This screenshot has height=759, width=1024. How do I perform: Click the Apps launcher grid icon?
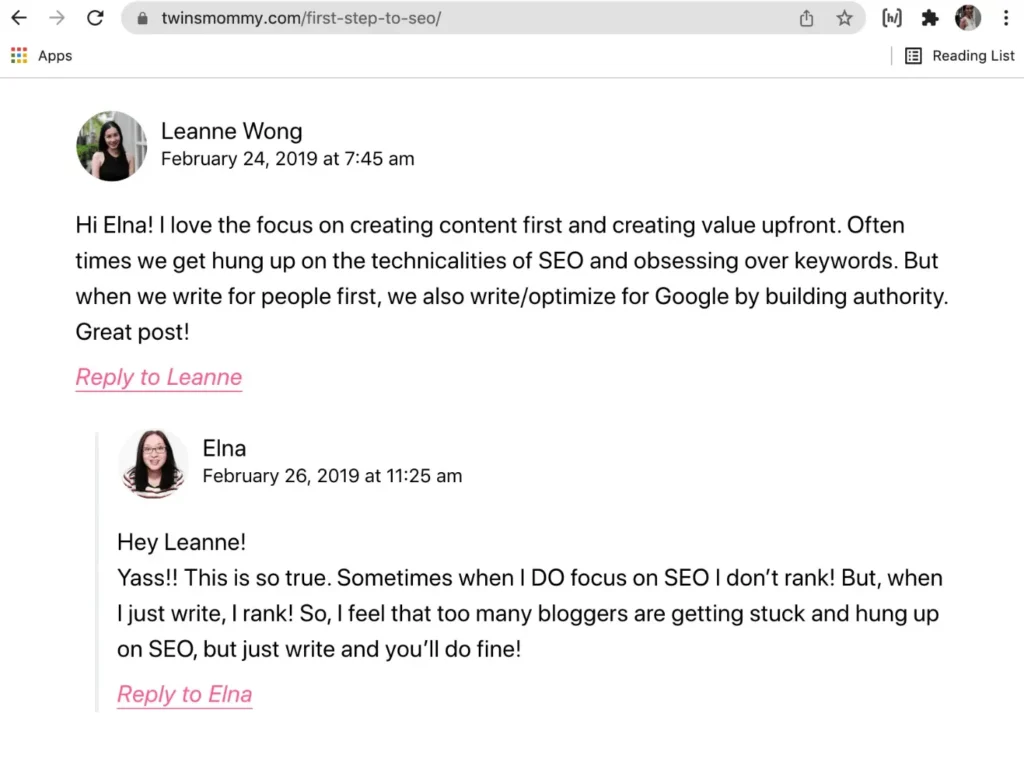18,55
